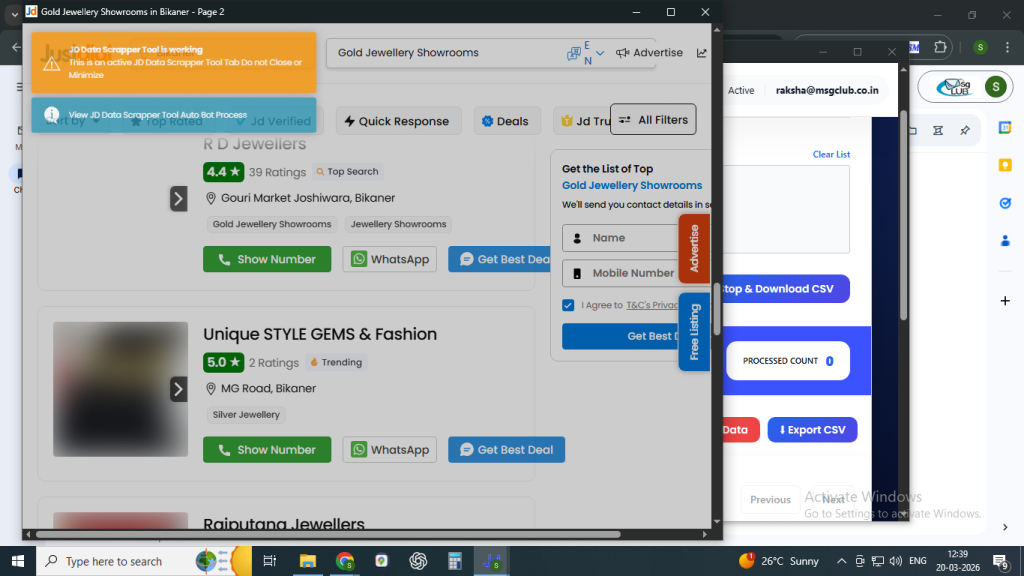Open the Google Calendar side panel icon
Viewport: 1024px width, 576px height.
click(1005, 127)
